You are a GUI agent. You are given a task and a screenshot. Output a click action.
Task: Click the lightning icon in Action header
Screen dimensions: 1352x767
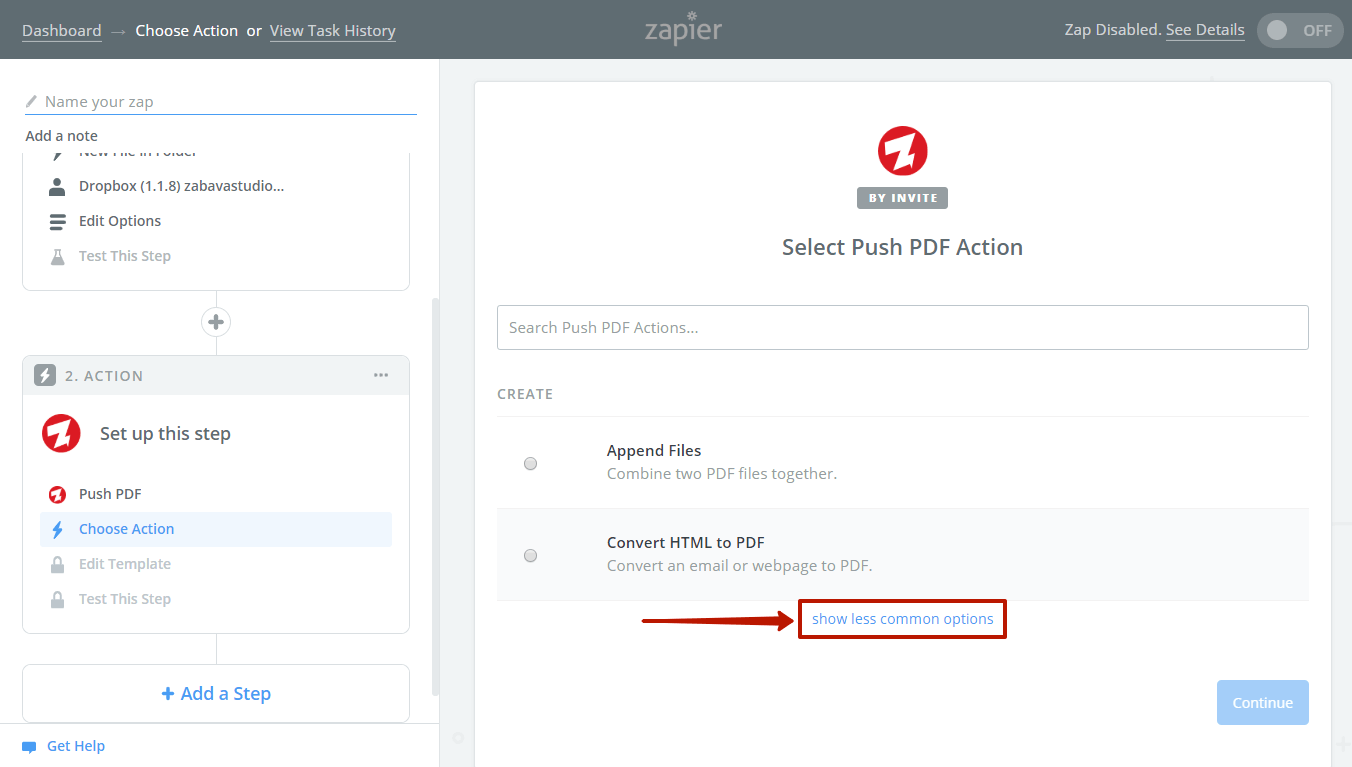coord(45,375)
